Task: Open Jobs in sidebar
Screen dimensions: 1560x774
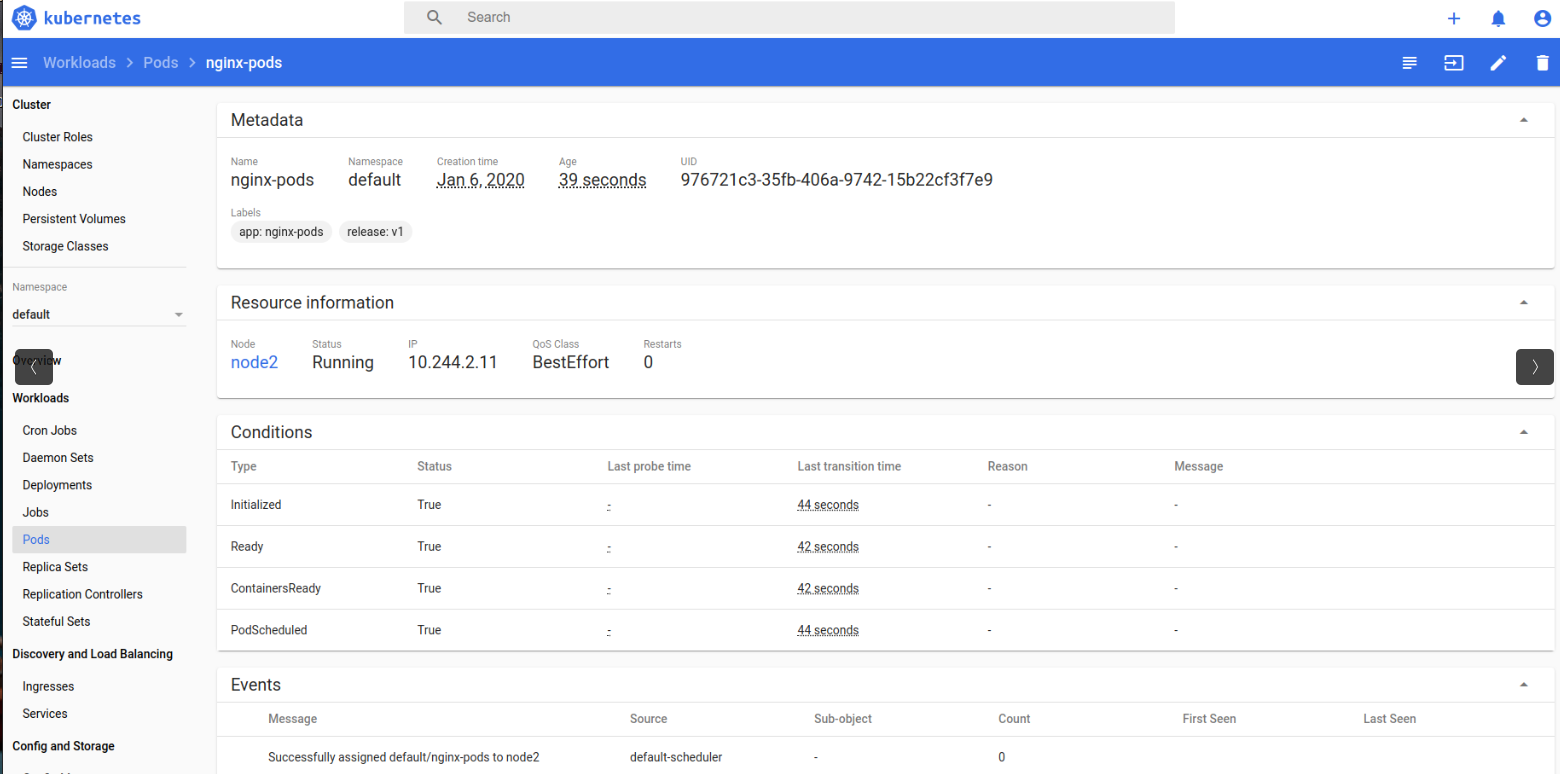Action: (36, 512)
